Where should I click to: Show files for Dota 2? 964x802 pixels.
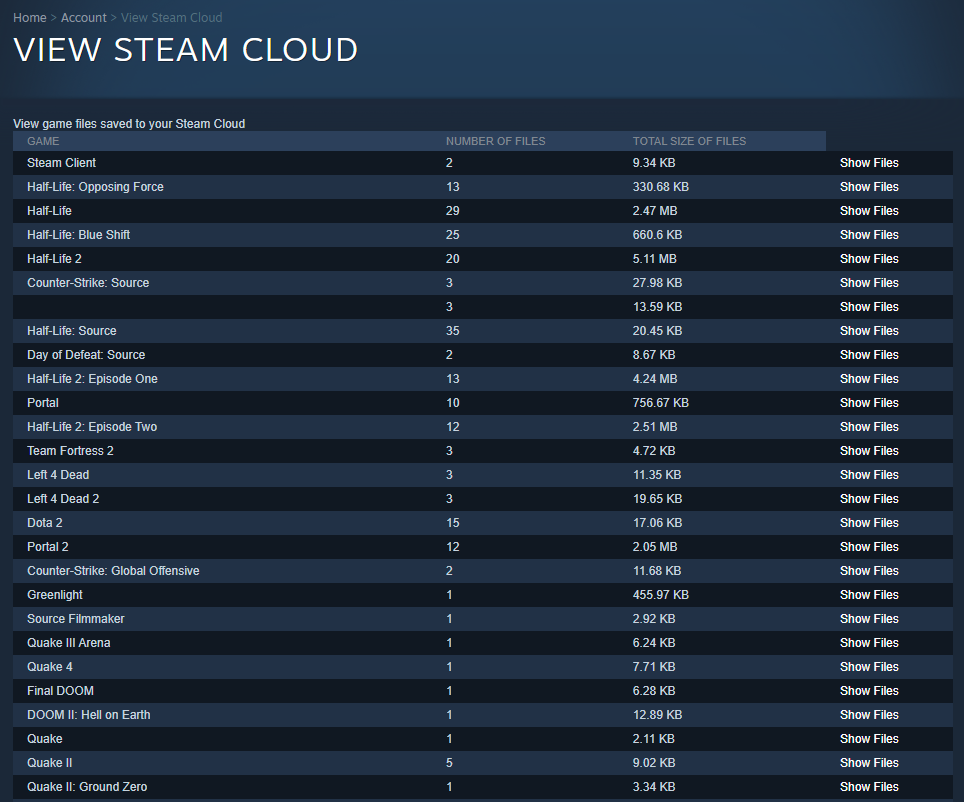[868, 522]
